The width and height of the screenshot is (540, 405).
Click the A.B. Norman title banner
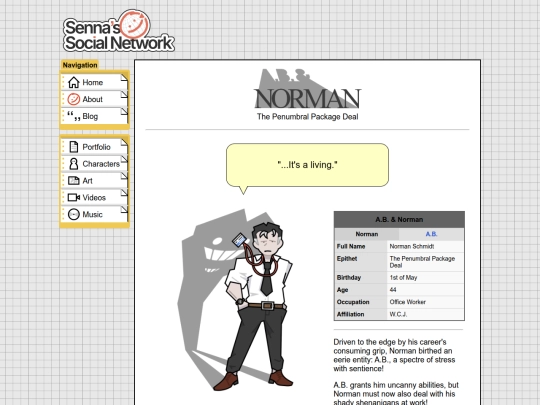307,89
